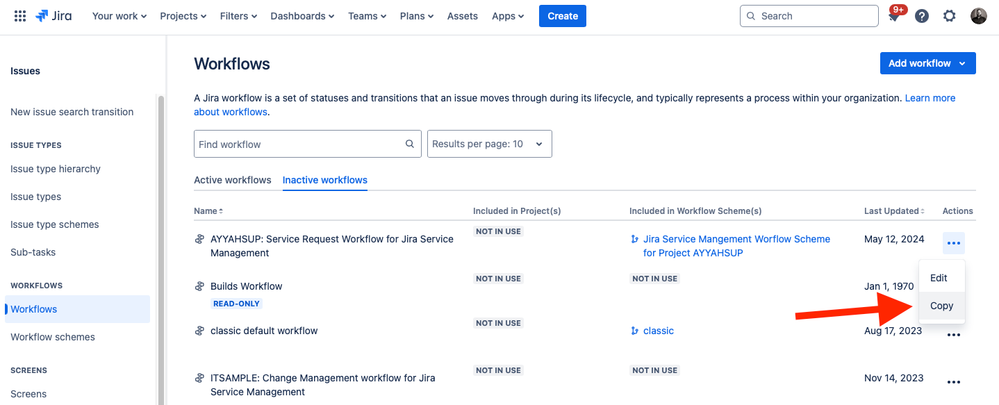Click the Jira logo
This screenshot has height=405, width=999.
tap(54, 16)
